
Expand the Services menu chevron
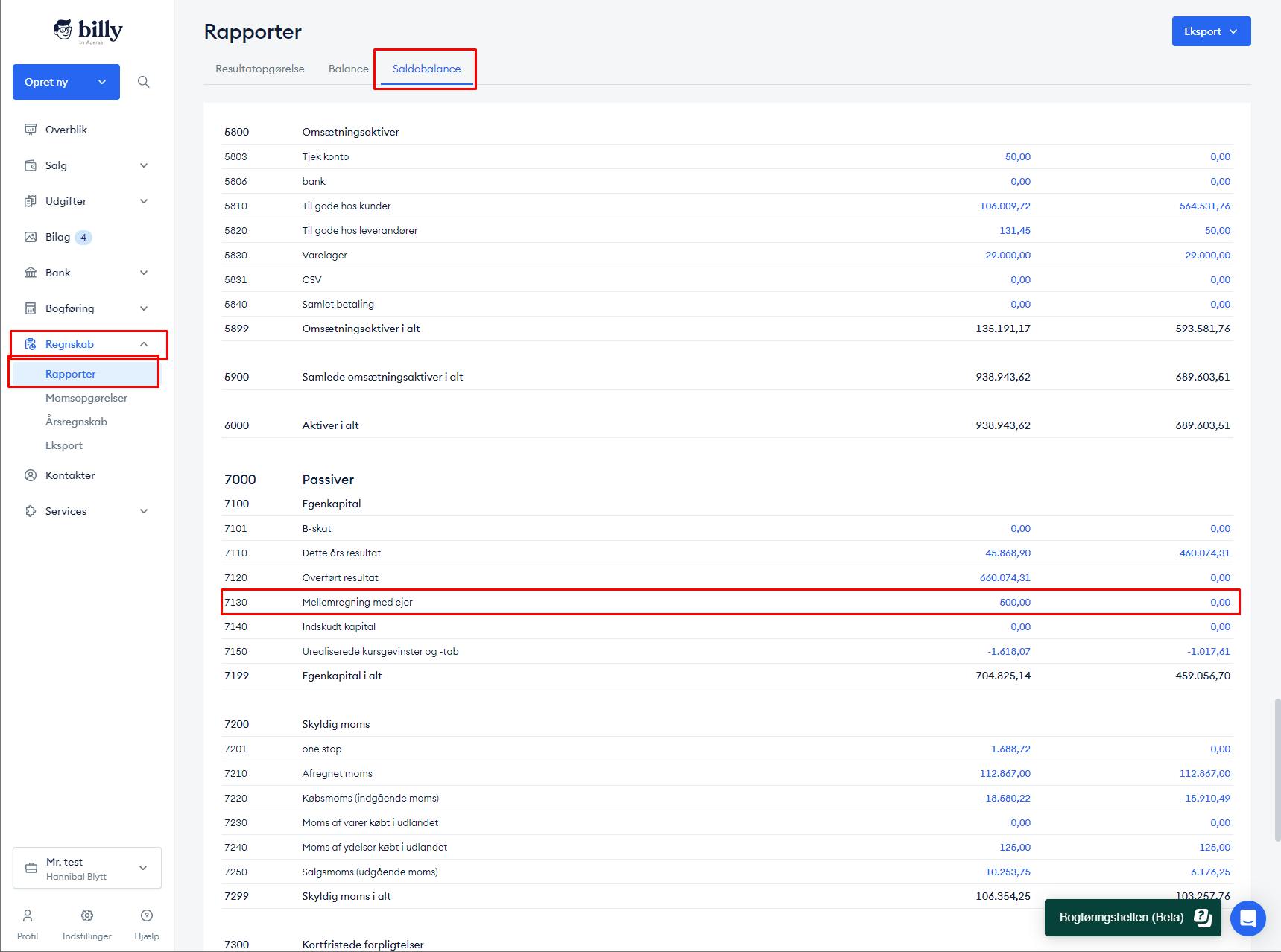144,511
